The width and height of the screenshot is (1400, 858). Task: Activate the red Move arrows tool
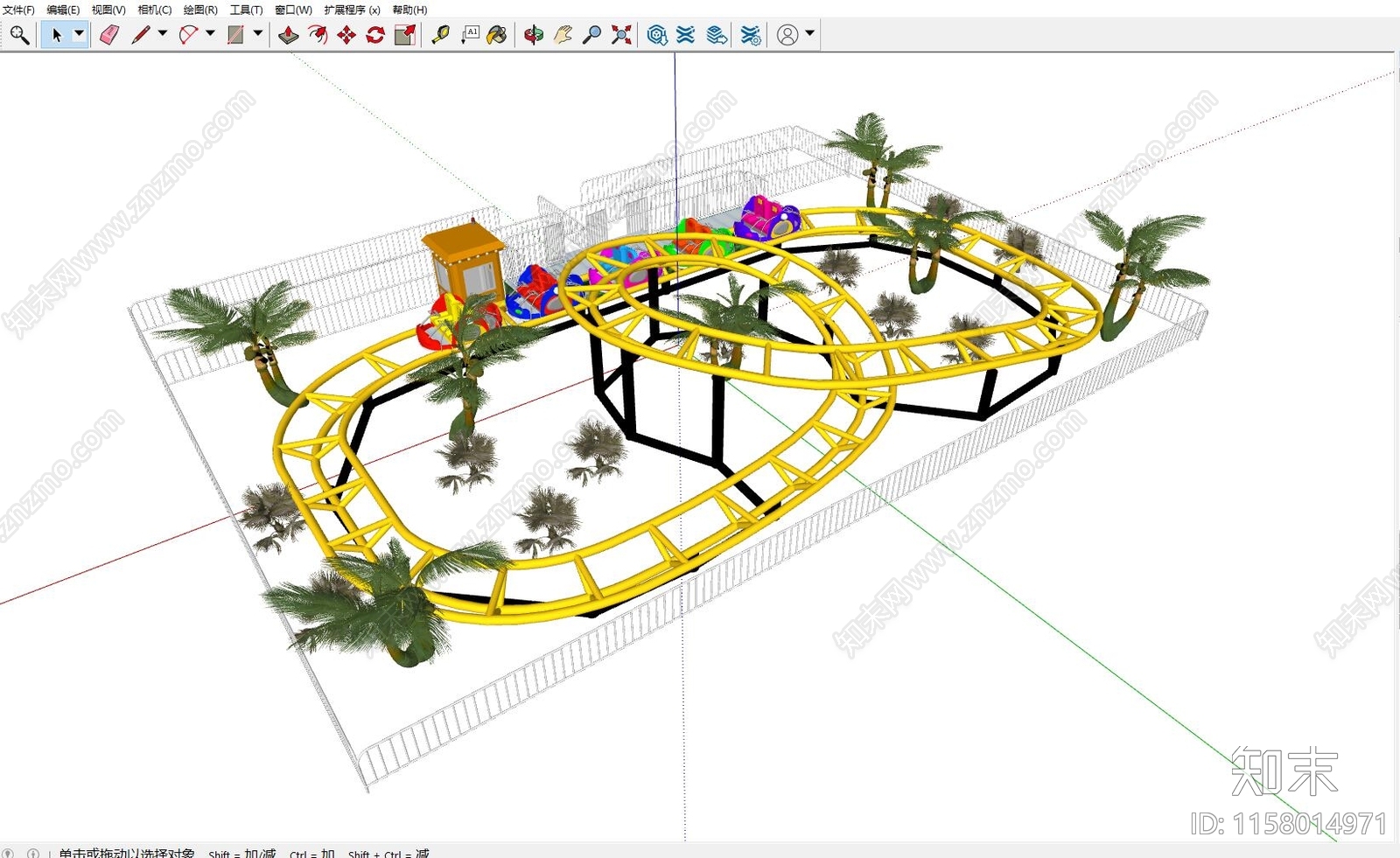[x=346, y=35]
